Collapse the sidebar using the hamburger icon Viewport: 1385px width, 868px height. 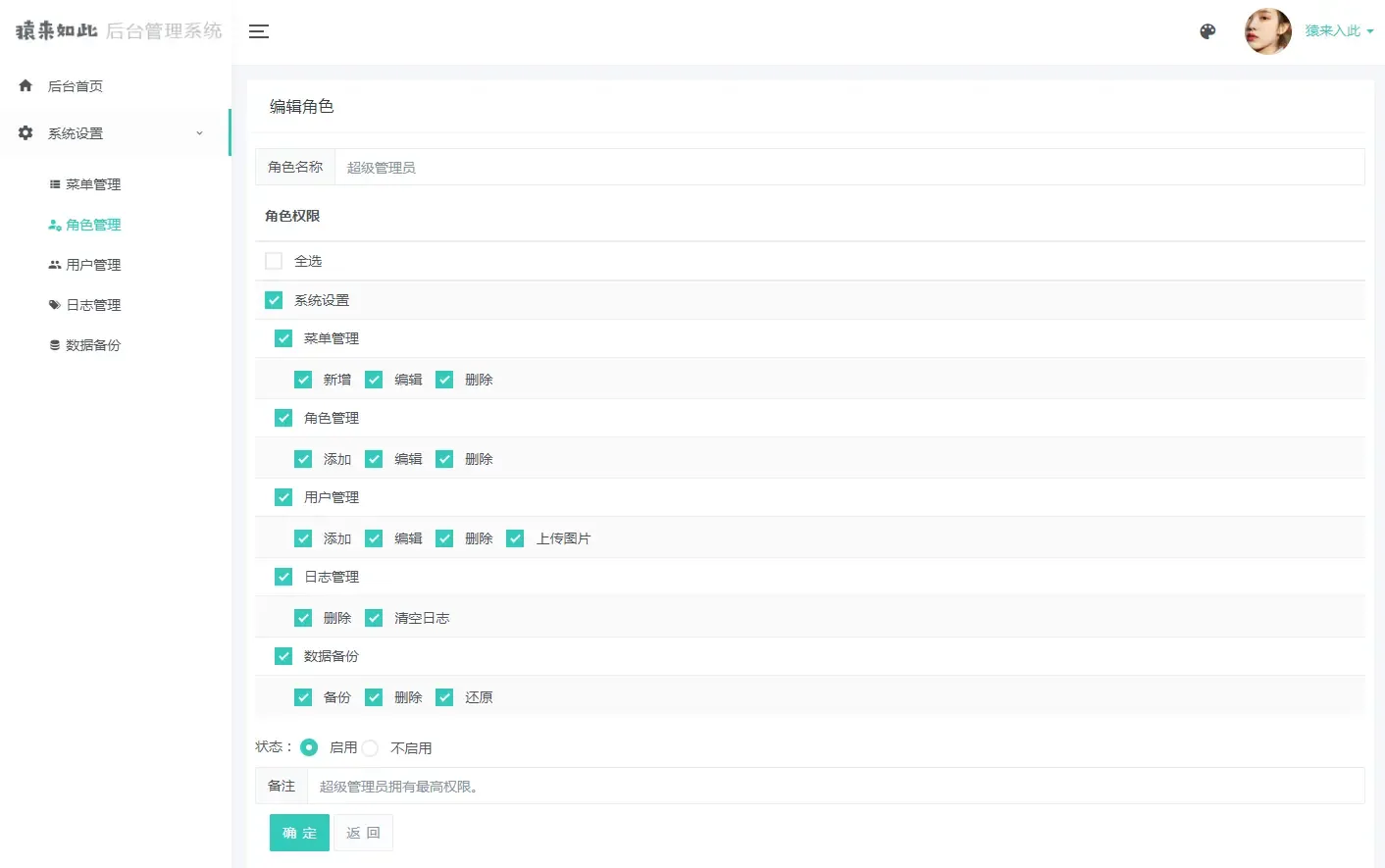coord(258,31)
